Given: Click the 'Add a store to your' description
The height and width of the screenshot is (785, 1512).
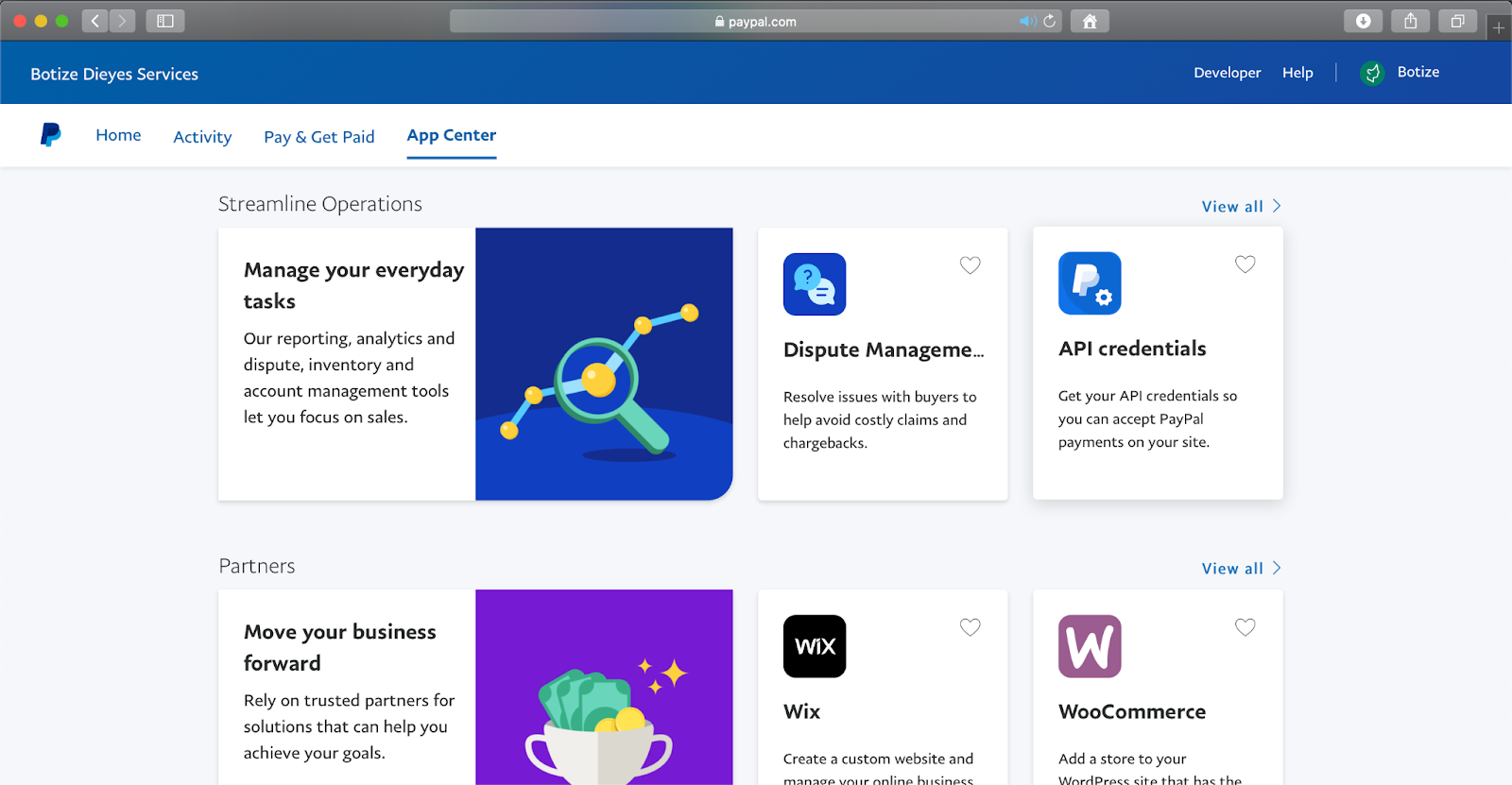Looking at the screenshot, I should 1150,769.
